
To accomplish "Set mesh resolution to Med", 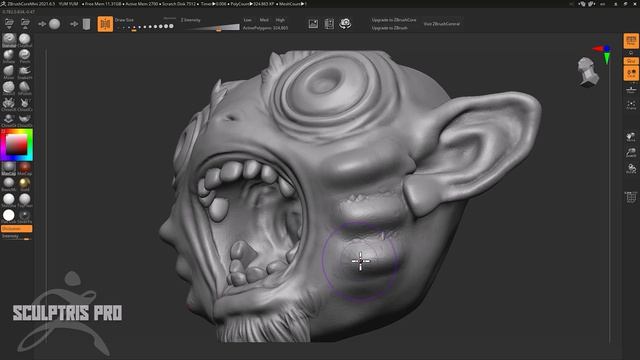I will pos(264,20).
